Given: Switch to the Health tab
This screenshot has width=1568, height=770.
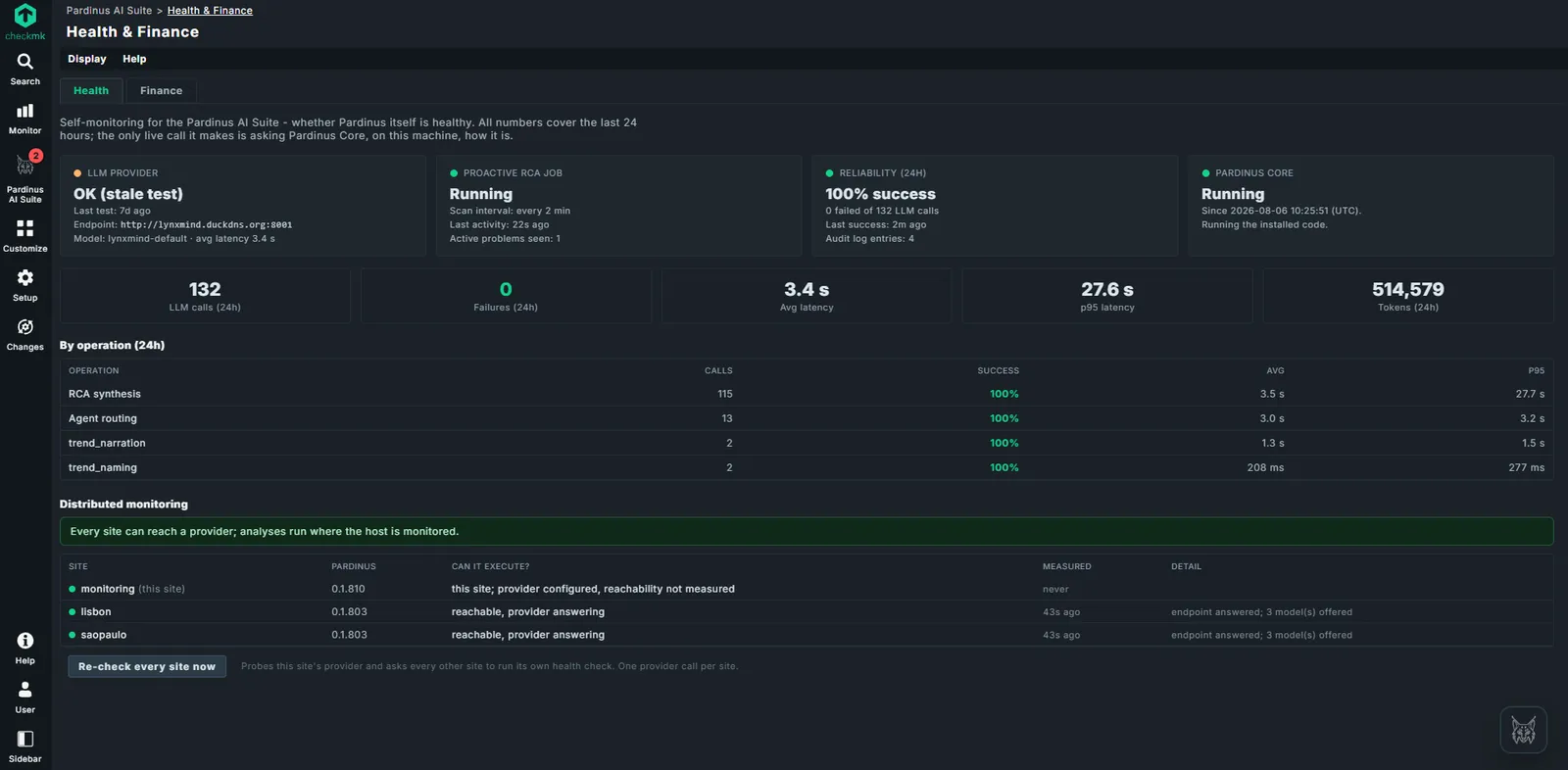Looking at the screenshot, I should (x=91, y=90).
